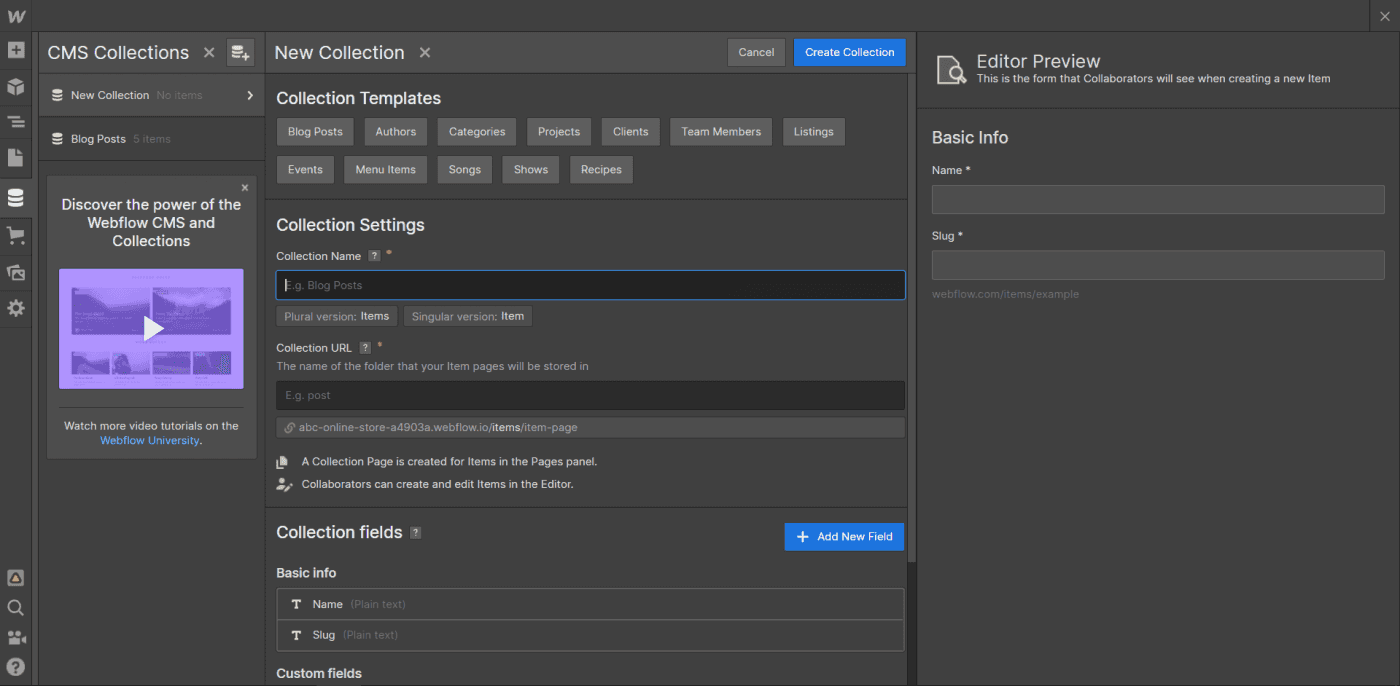Open the Symbols cube panel
Viewport: 1400px width, 686px height.
(16, 87)
